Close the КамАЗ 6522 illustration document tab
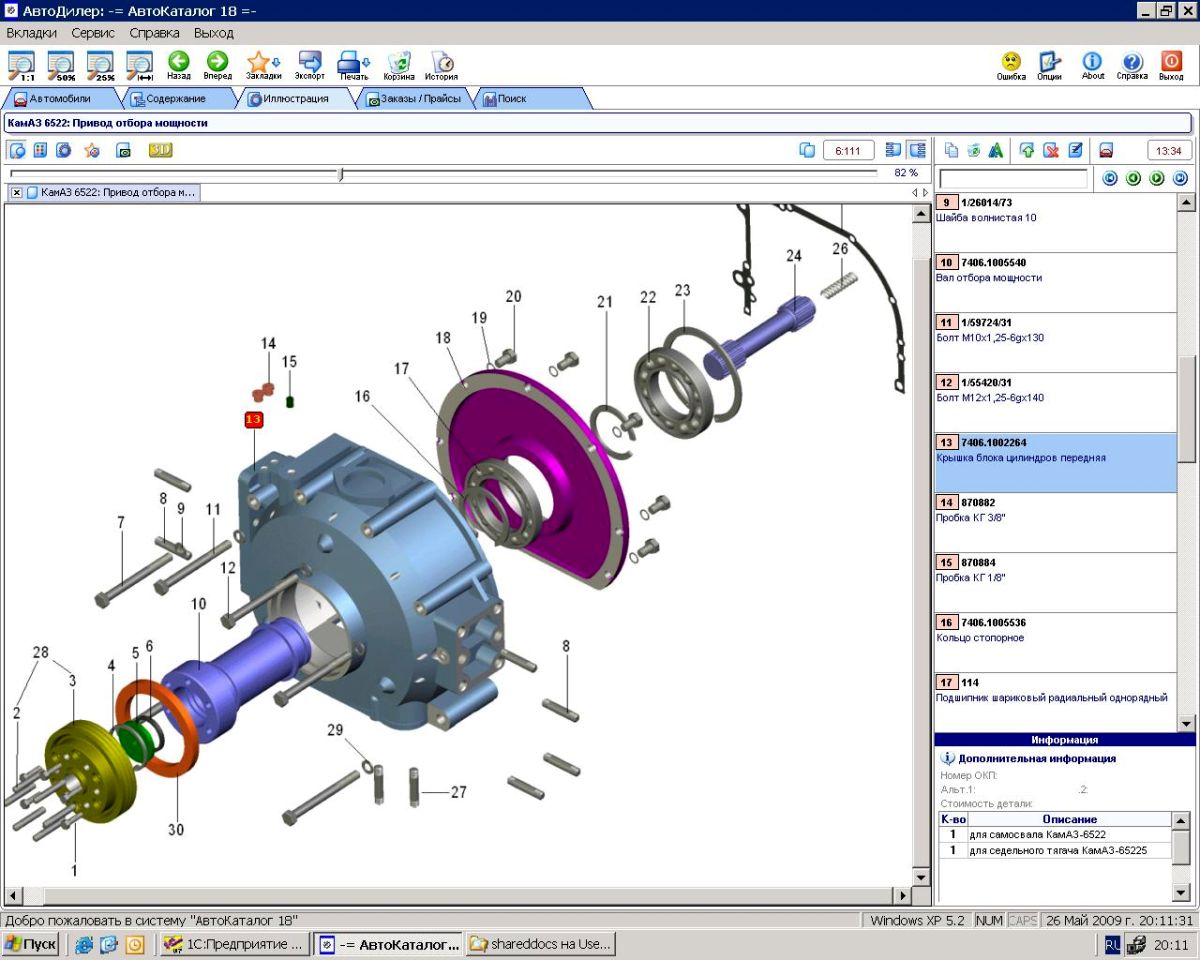Screen dimensions: 1200x960 pos(17,192)
